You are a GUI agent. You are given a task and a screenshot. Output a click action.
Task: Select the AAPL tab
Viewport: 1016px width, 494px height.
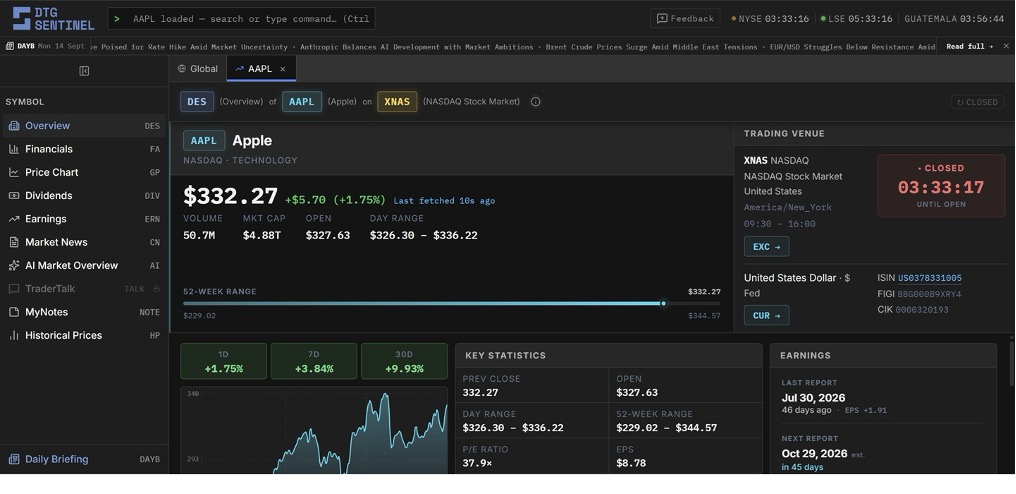click(x=261, y=69)
